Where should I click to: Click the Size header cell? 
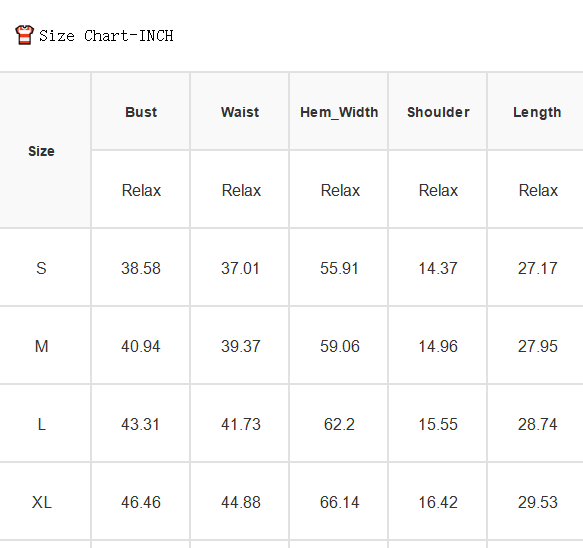(x=41, y=151)
